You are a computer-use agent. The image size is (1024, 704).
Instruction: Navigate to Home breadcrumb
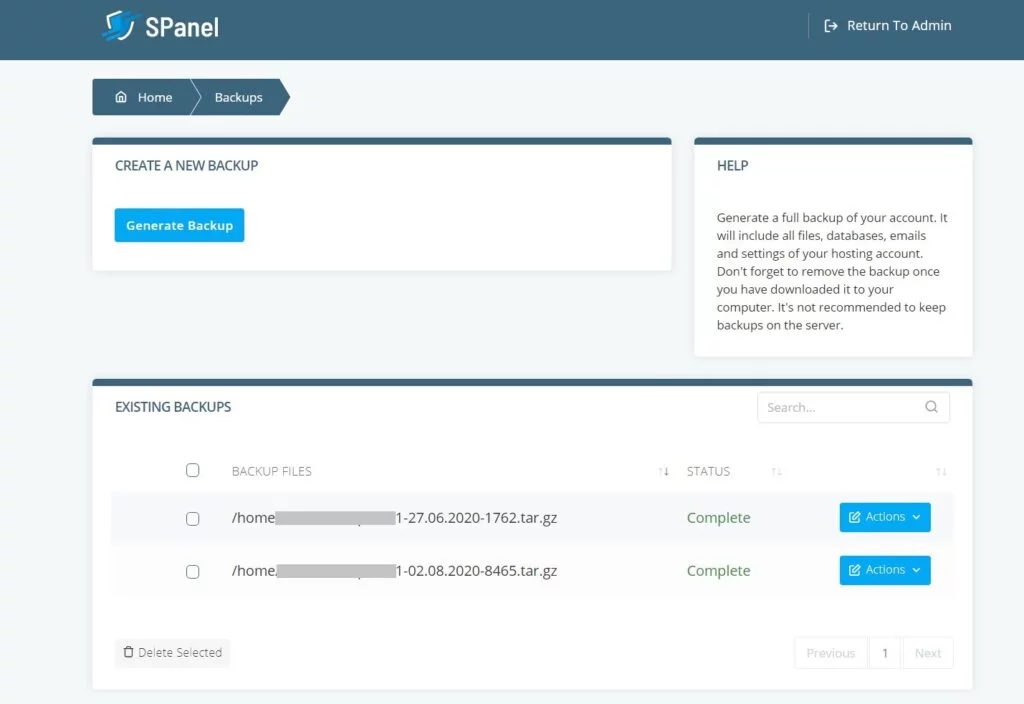point(154,98)
